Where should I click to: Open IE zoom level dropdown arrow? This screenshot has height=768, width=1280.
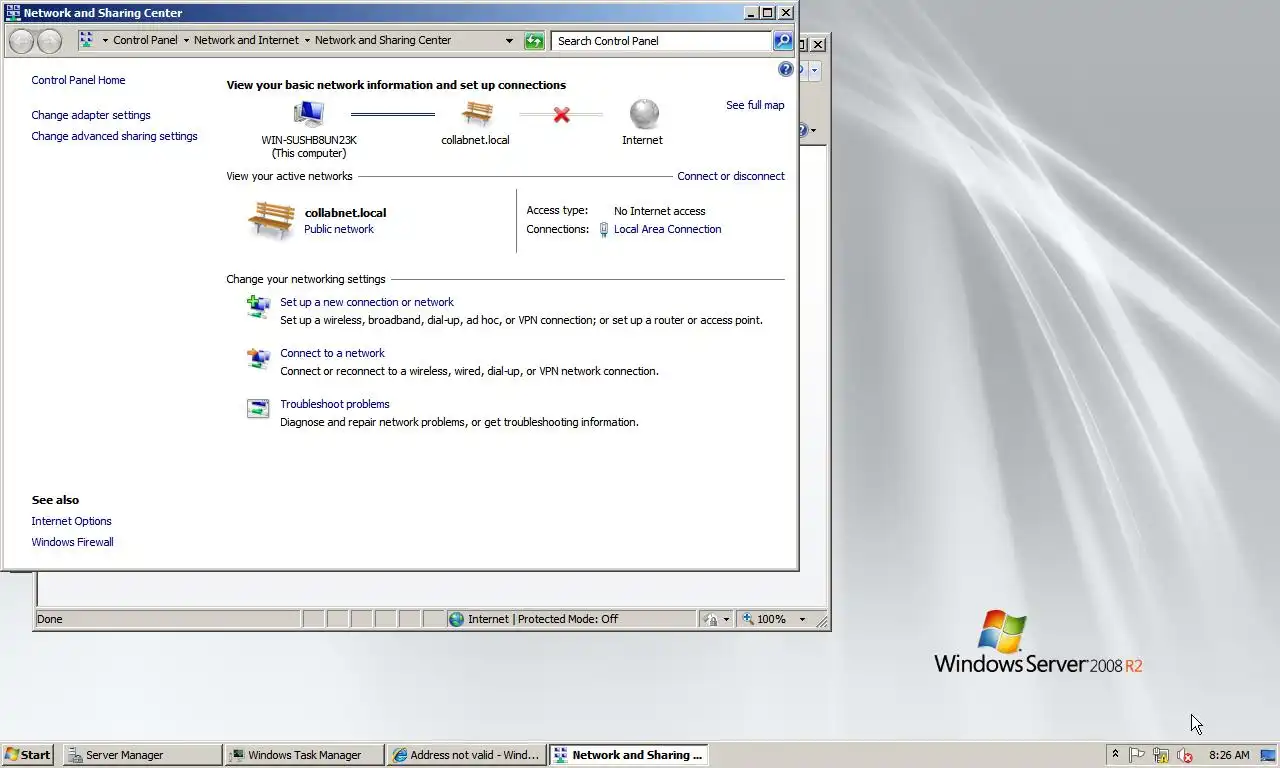point(802,619)
